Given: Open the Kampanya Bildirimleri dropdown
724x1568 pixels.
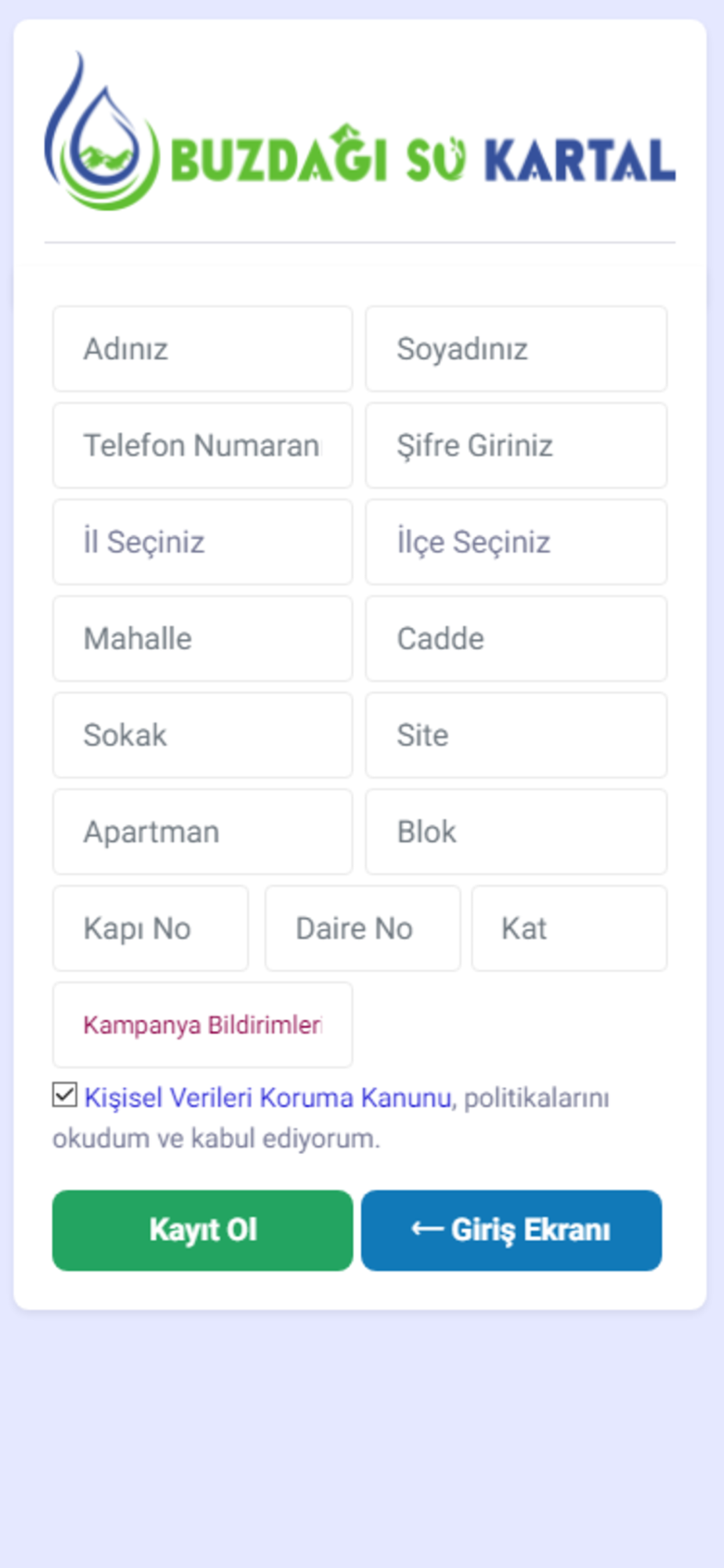Looking at the screenshot, I should 202,1025.
